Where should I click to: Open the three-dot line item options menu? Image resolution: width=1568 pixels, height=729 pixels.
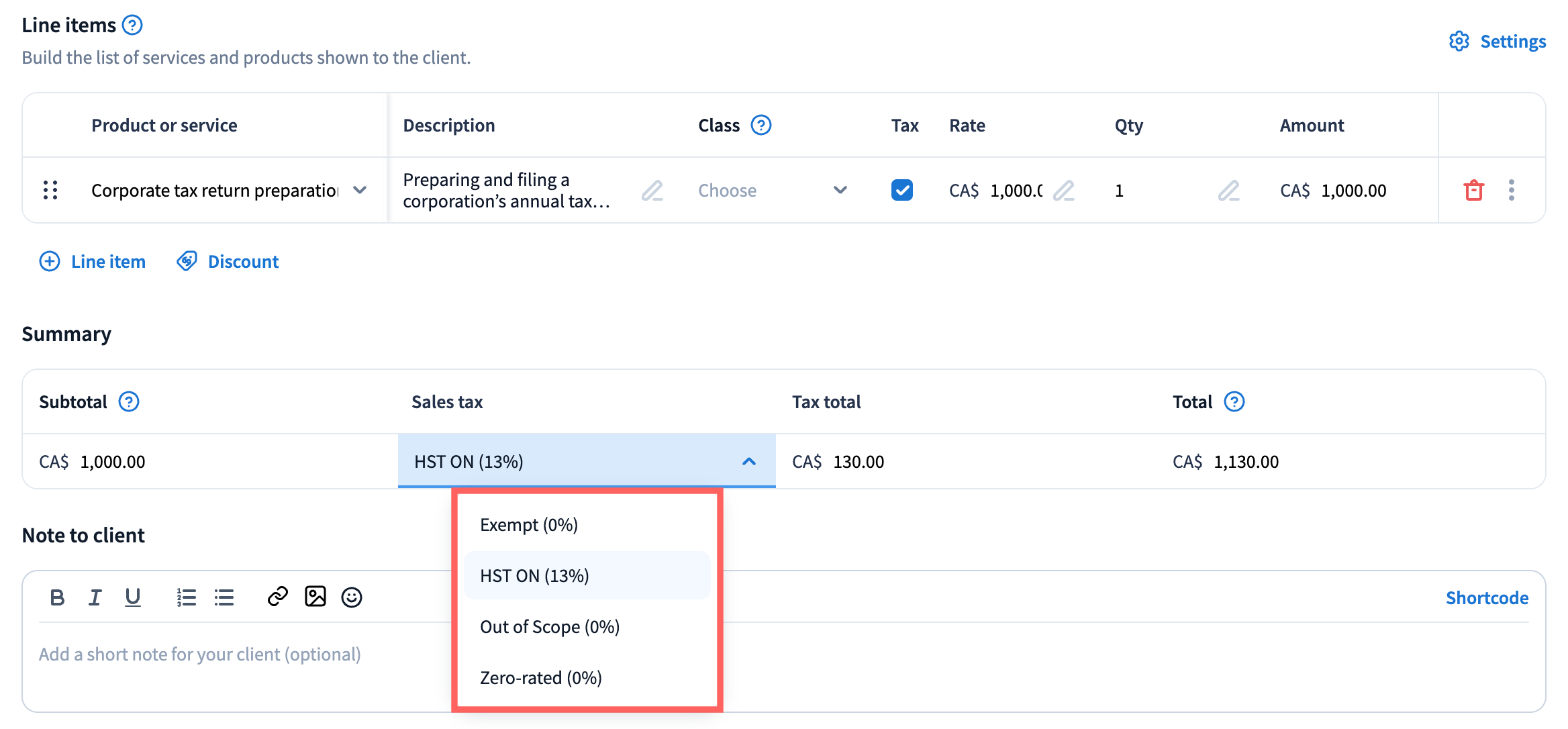click(1511, 191)
